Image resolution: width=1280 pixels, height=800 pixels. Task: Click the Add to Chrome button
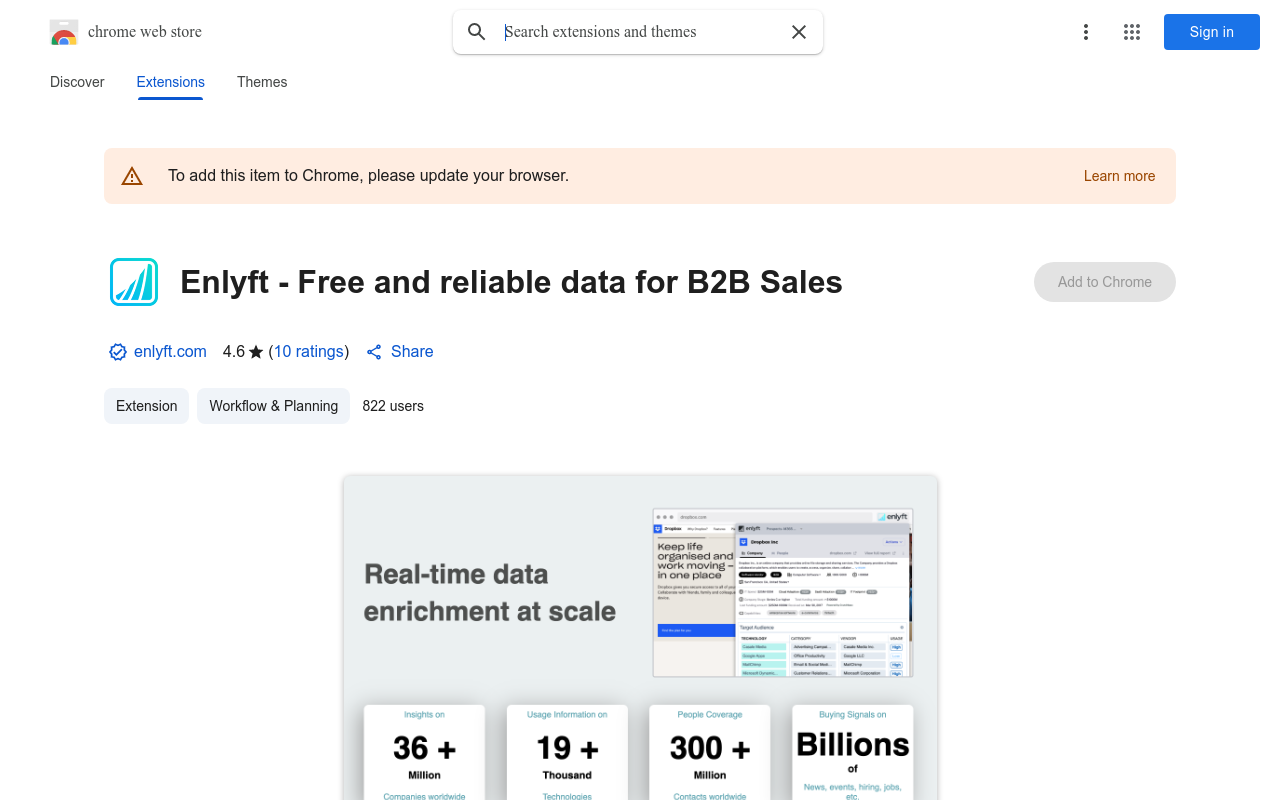(x=1105, y=282)
